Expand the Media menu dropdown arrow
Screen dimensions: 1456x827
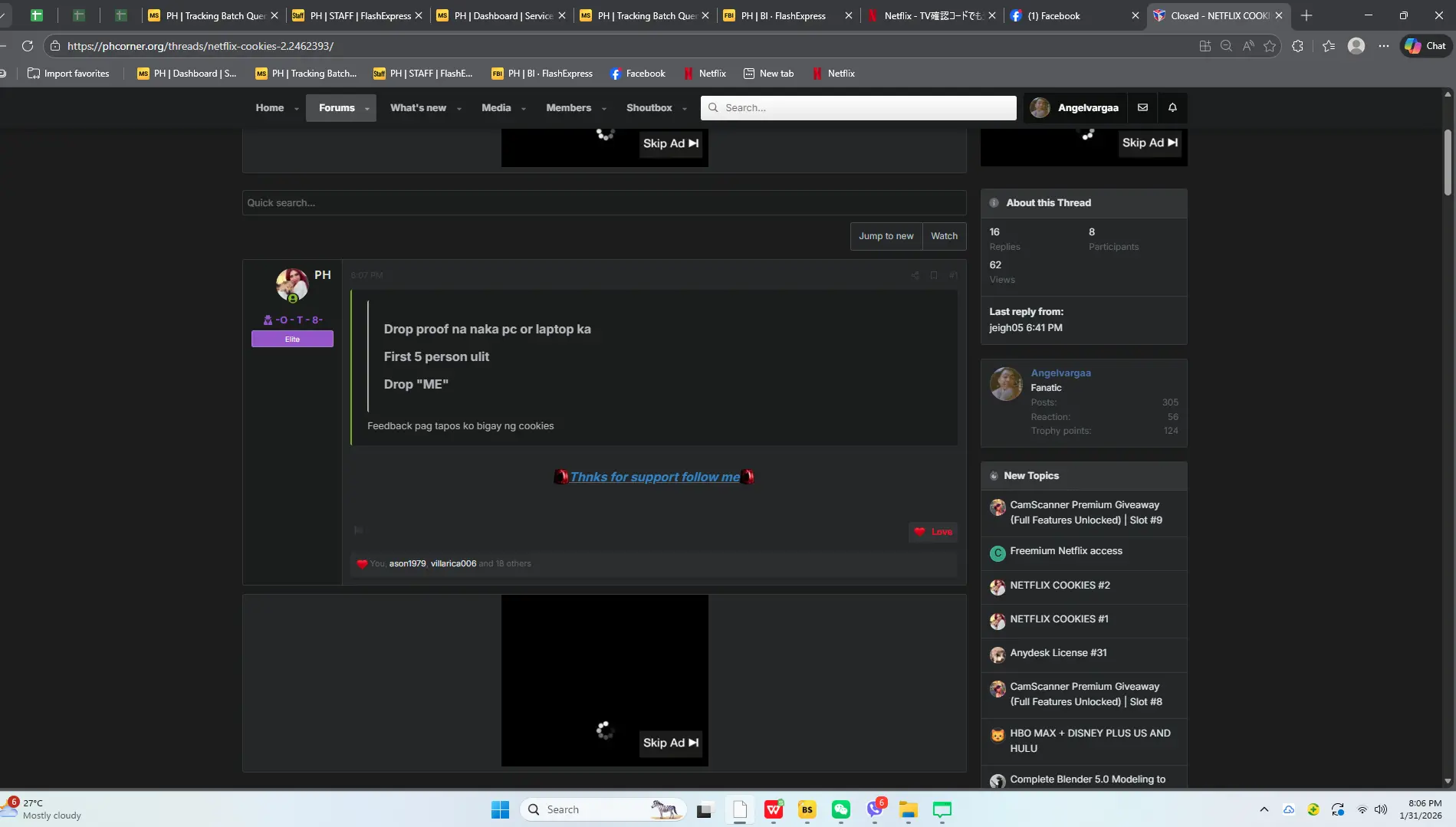click(x=524, y=109)
